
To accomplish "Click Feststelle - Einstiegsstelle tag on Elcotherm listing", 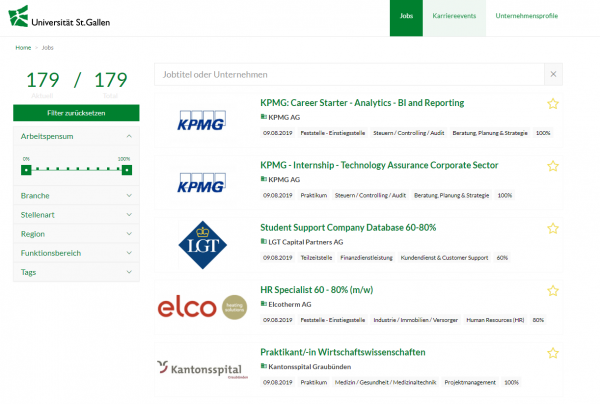I will point(333,320).
